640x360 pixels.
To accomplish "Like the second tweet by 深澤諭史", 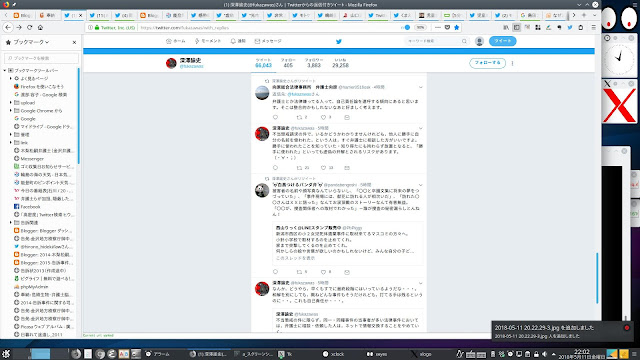I will 323,168.
